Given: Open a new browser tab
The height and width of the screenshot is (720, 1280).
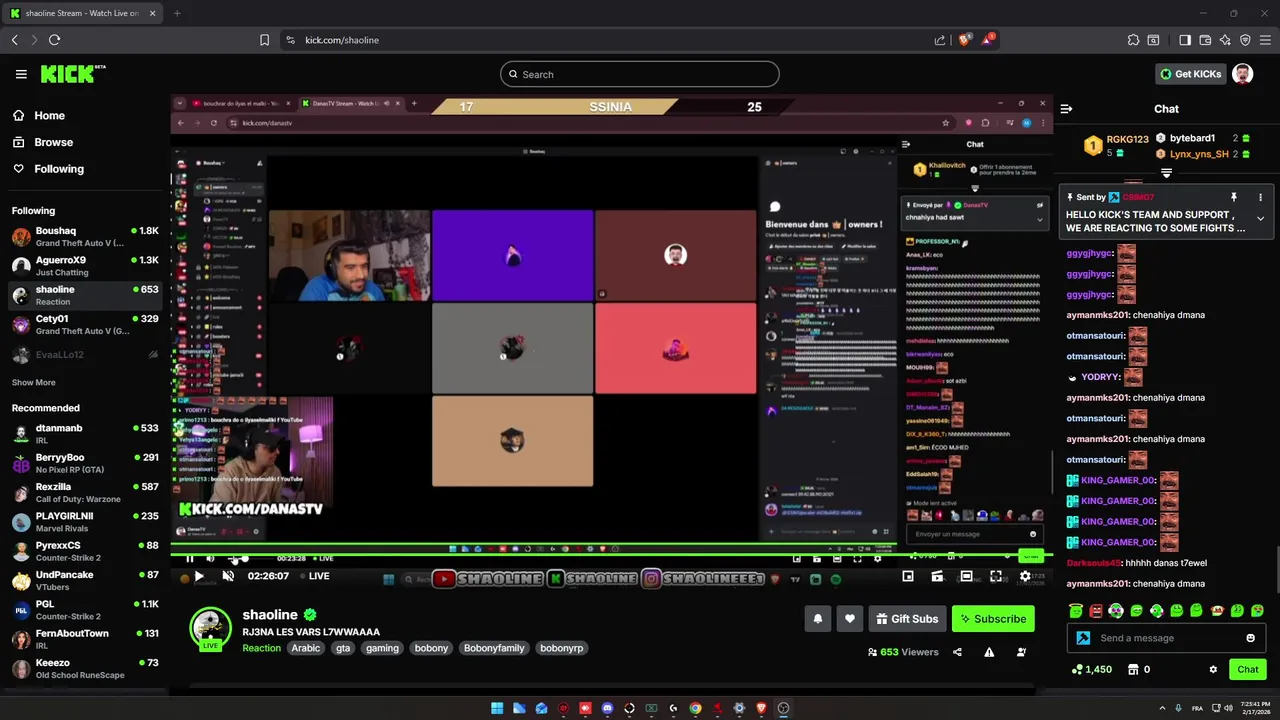Looking at the screenshot, I should point(177,13).
